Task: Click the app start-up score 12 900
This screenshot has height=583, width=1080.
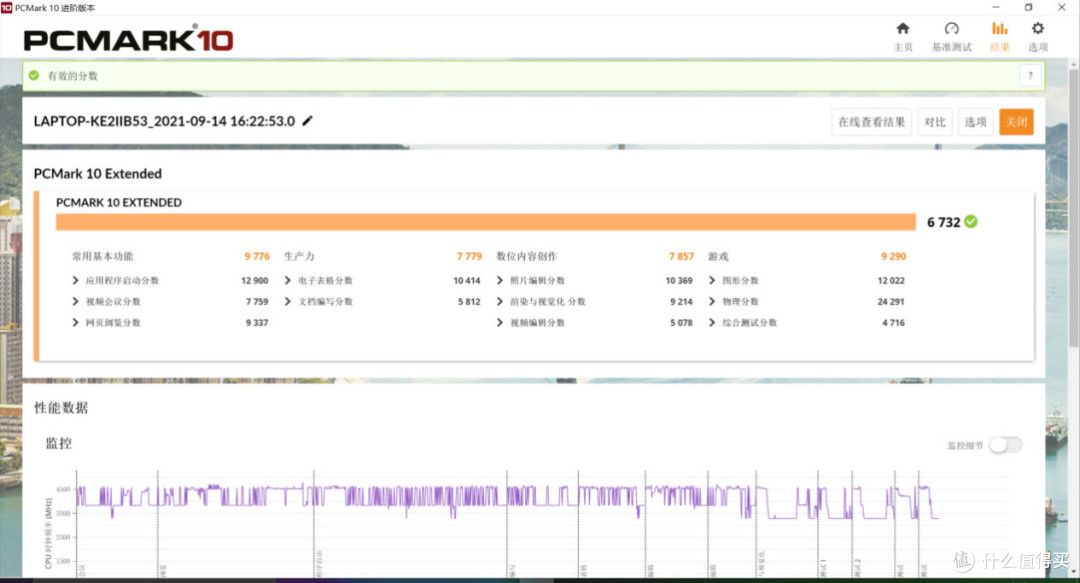Action: [x=254, y=280]
